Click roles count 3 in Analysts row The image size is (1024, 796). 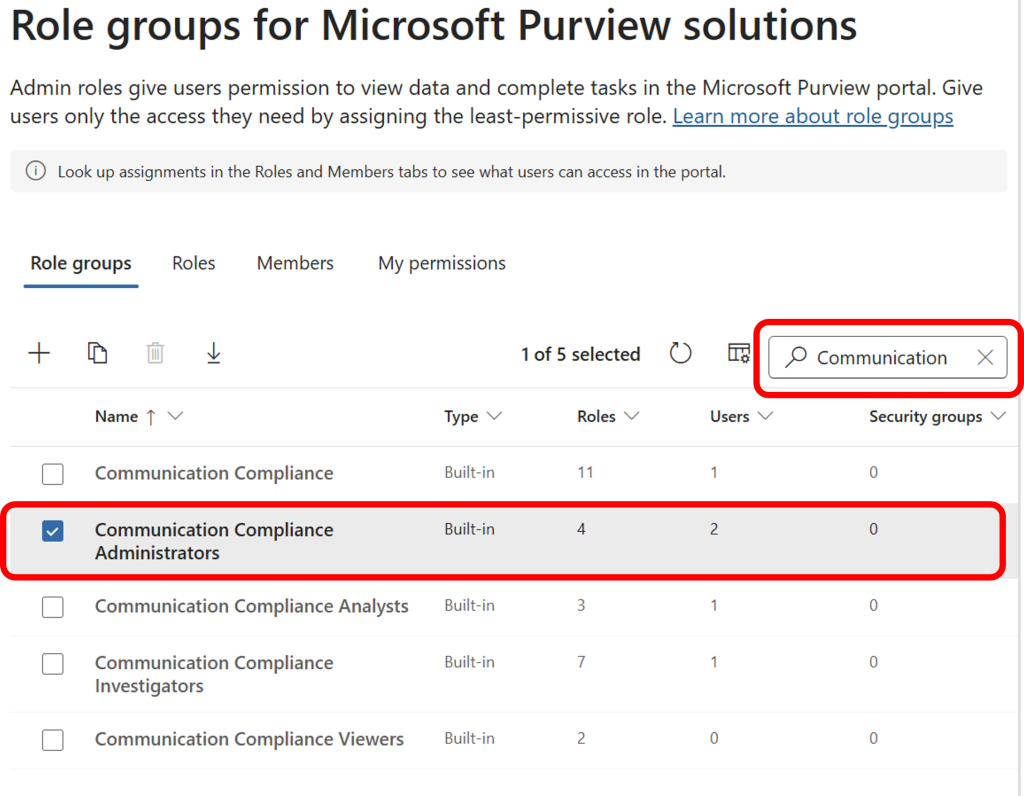coord(581,605)
